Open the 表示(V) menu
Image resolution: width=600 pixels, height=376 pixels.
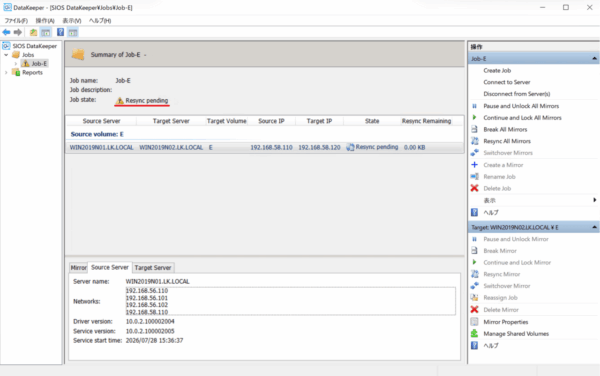point(72,21)
